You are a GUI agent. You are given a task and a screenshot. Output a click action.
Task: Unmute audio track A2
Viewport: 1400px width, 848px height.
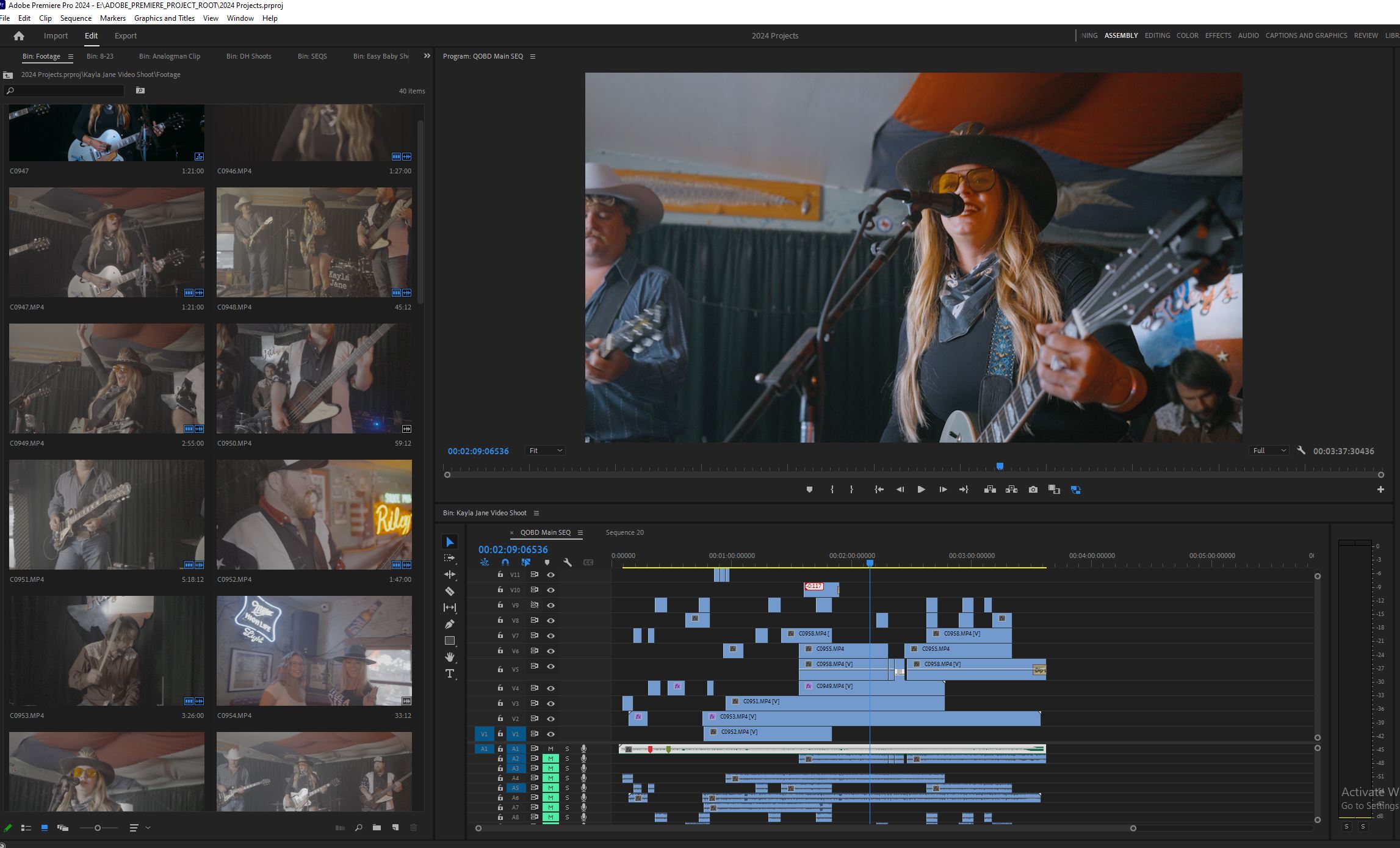point(550,758)
